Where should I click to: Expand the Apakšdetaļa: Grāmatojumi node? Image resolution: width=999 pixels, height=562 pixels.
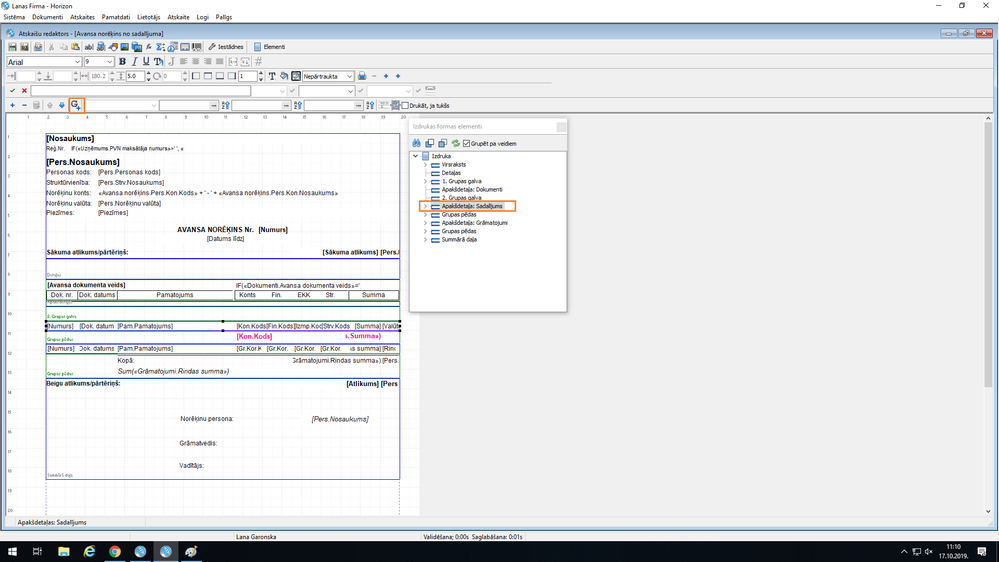click(426, 223)
